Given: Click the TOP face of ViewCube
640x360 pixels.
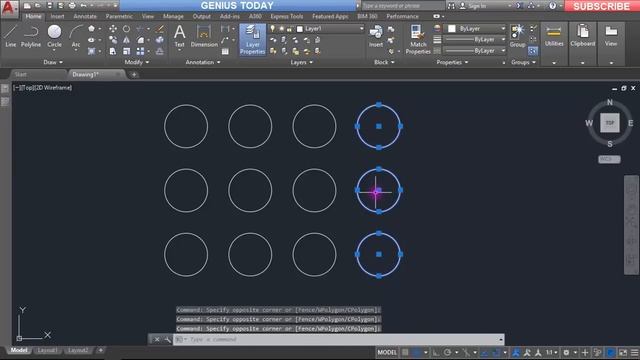Looking at the screenshot, I should pos(610,123).
